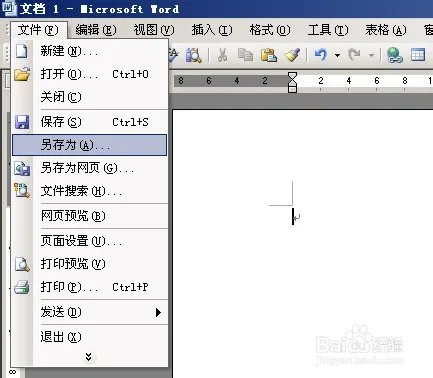Open the Redo history dropdown arrow

(x=371, y=55)
